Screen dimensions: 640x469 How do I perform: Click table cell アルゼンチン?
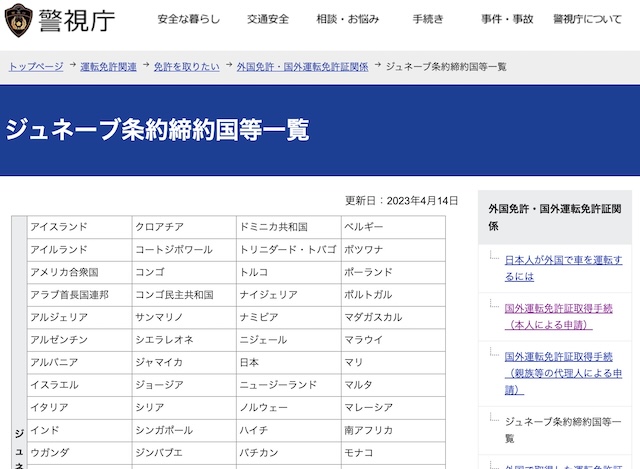tap(80, 340)
